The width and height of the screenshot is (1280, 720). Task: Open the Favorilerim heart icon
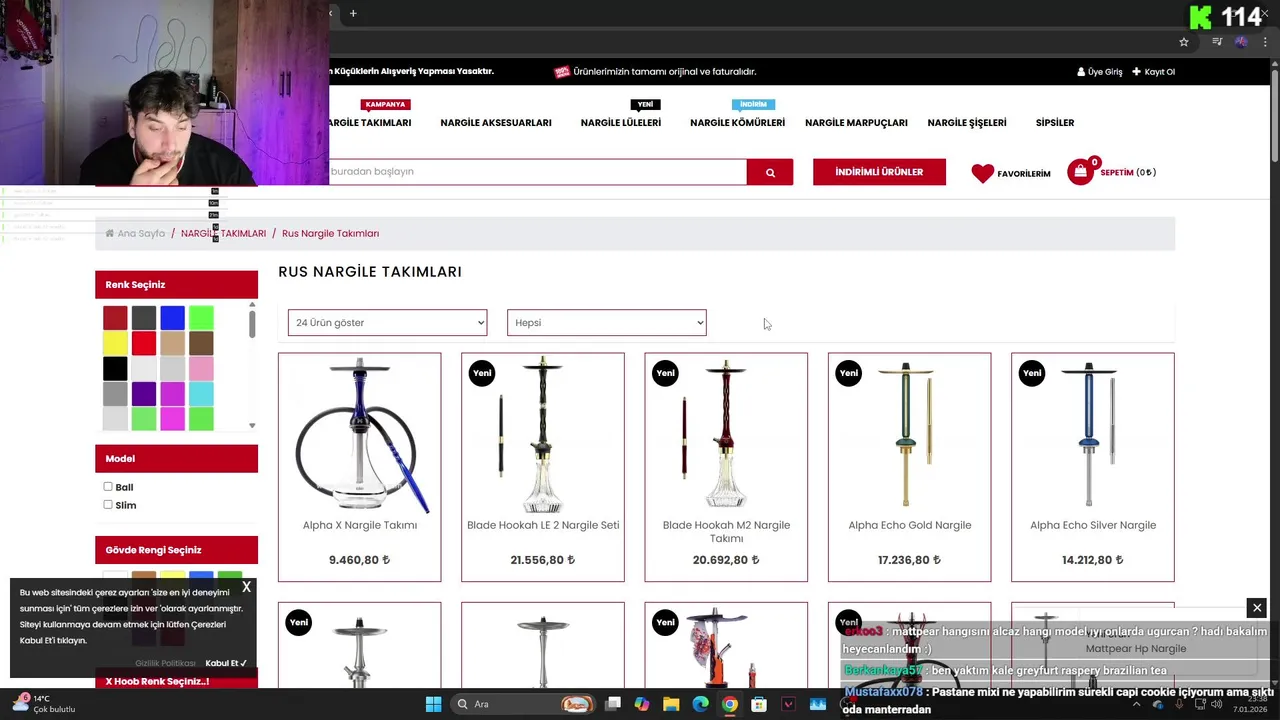[983, 173]
